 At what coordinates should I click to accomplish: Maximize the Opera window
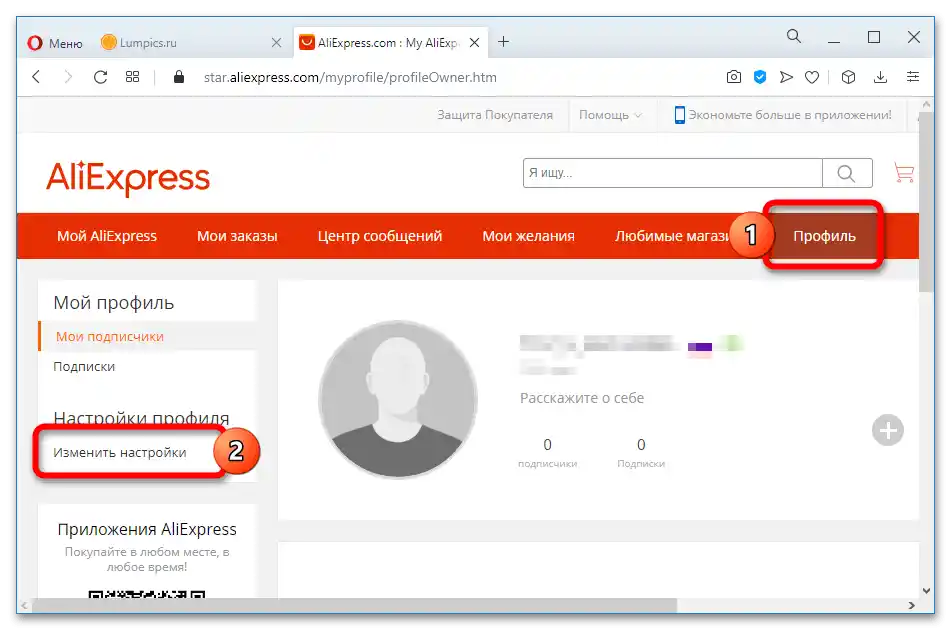tap(874, 37)
